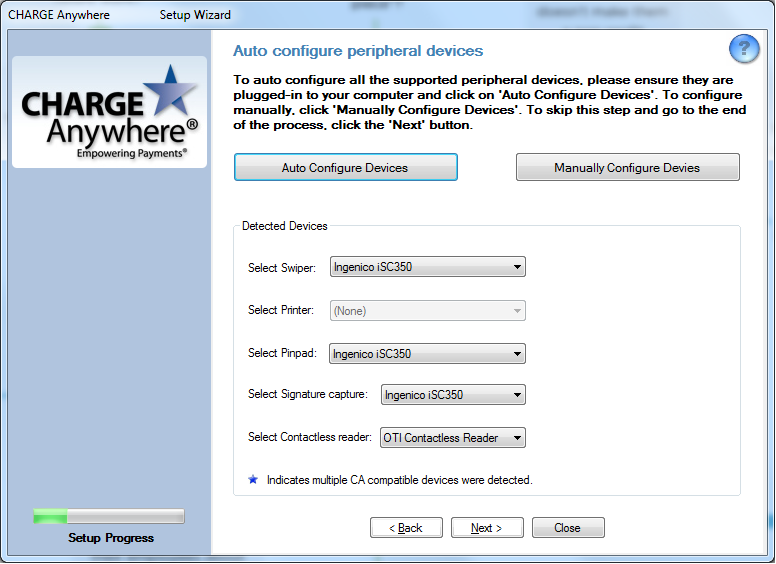Go to the previous step with Back
The width and height of the screenshot is (776, 564).
[406, 527]
